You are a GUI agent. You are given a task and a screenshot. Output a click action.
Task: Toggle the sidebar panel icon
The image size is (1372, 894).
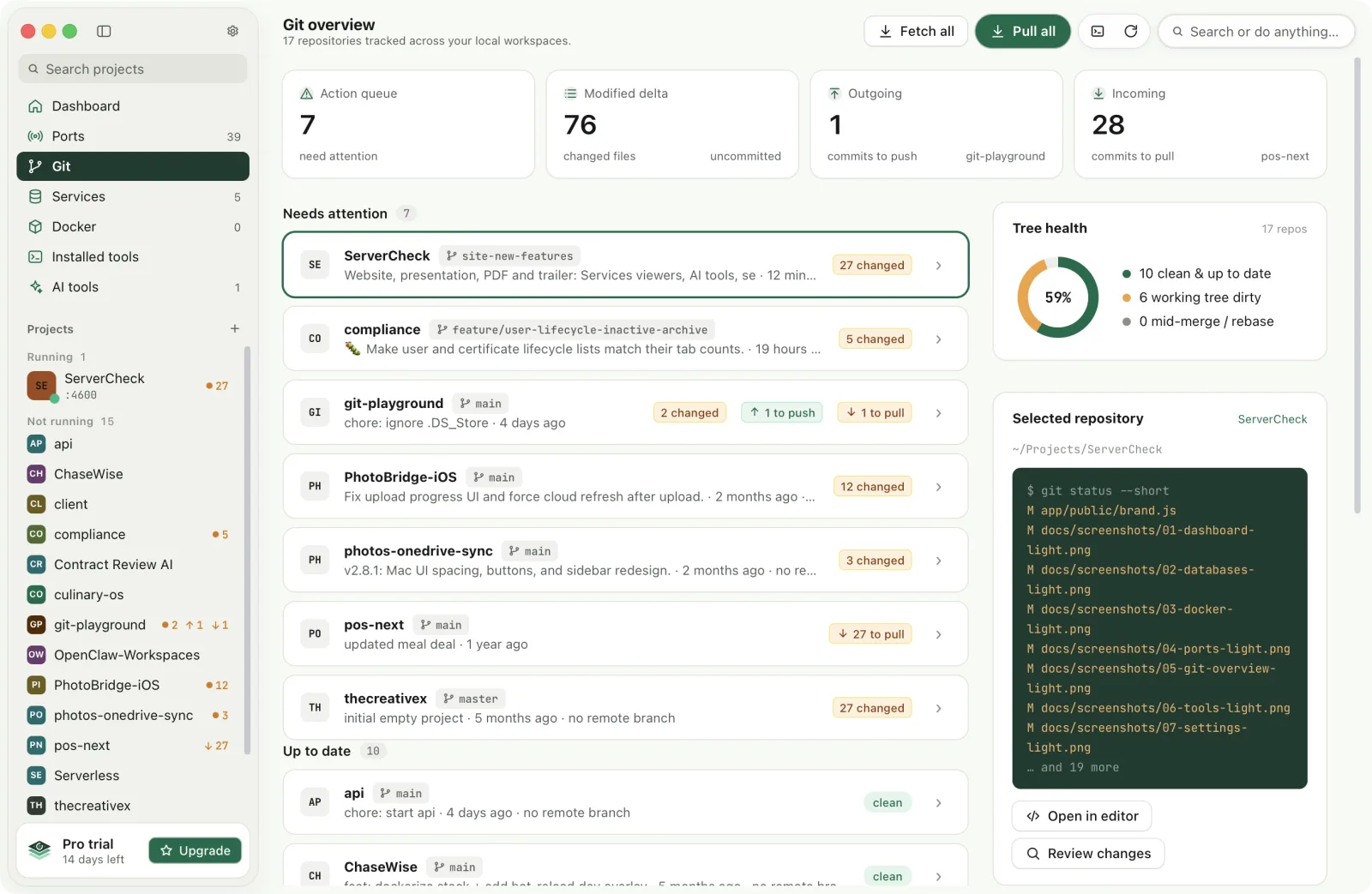104,31
